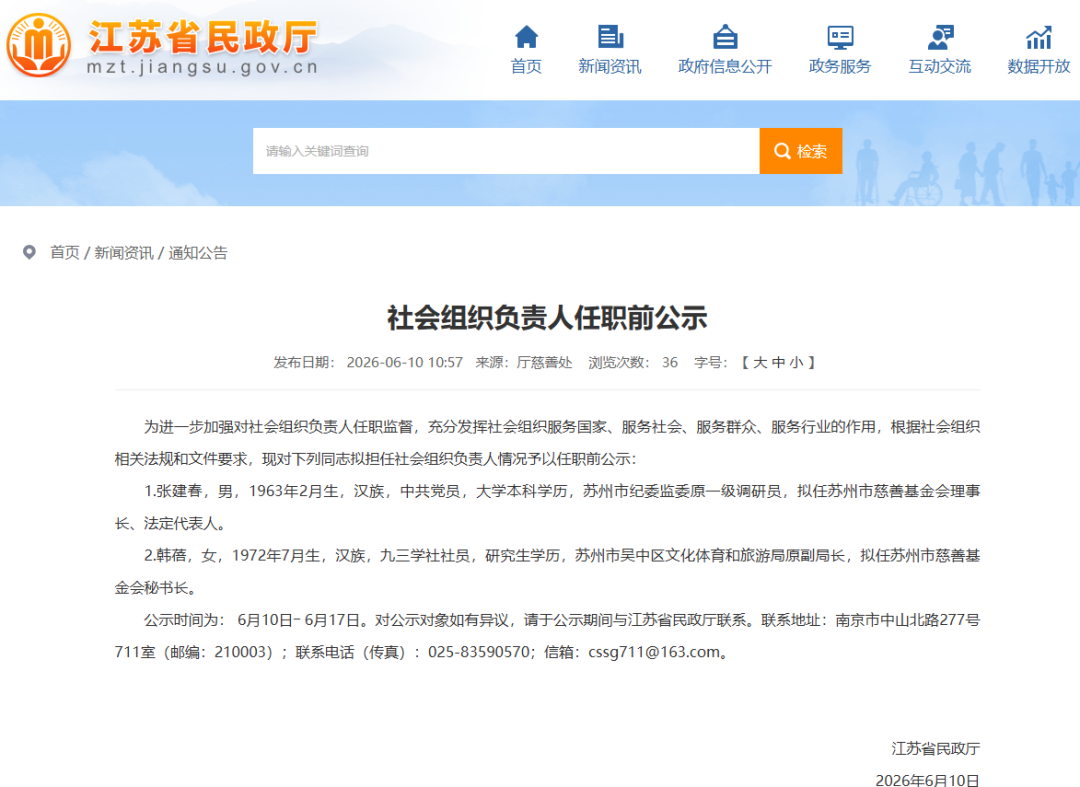Open the 首页 navigation menu item
1080x787 pixels.
(526, 67)
